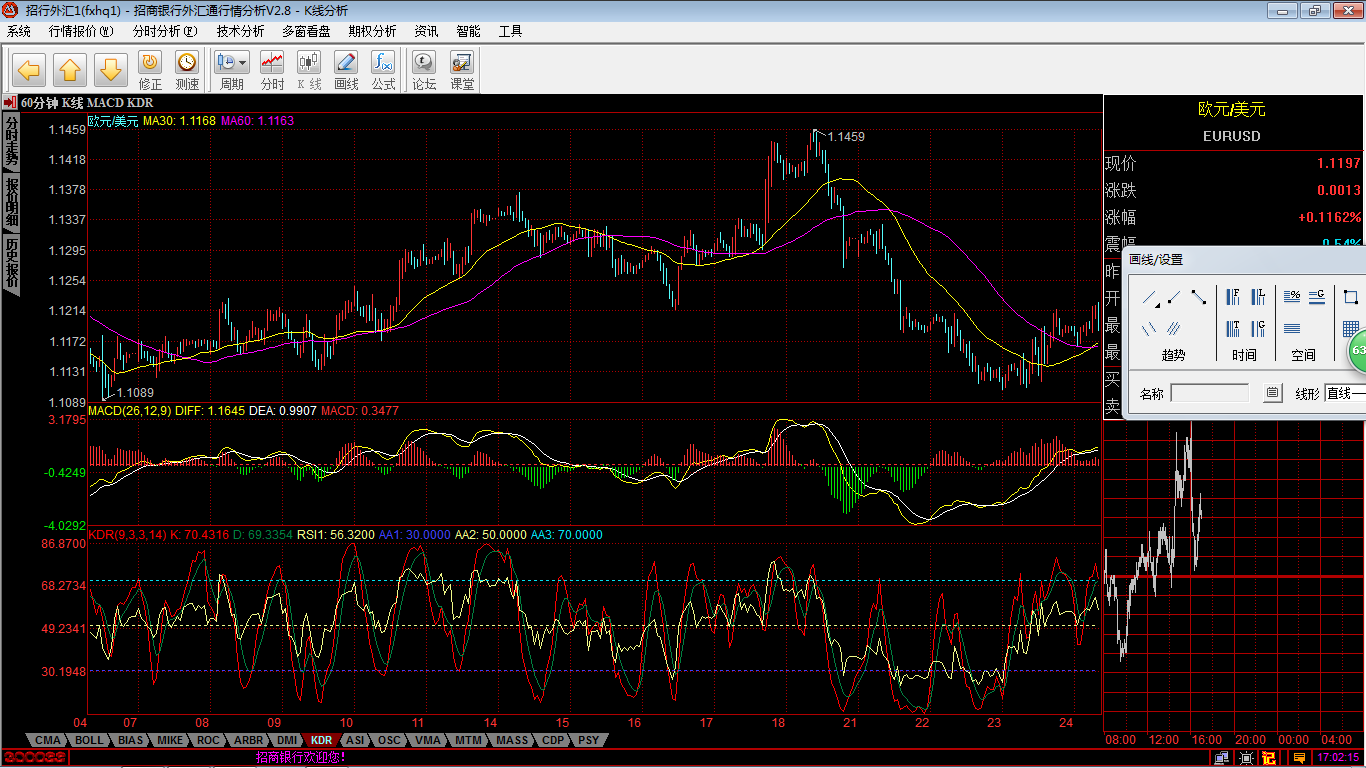Click the left arrow navigation button
The height and width of the screenshot is (768, 1366).
pyautogui.click(x=29, y=70)
